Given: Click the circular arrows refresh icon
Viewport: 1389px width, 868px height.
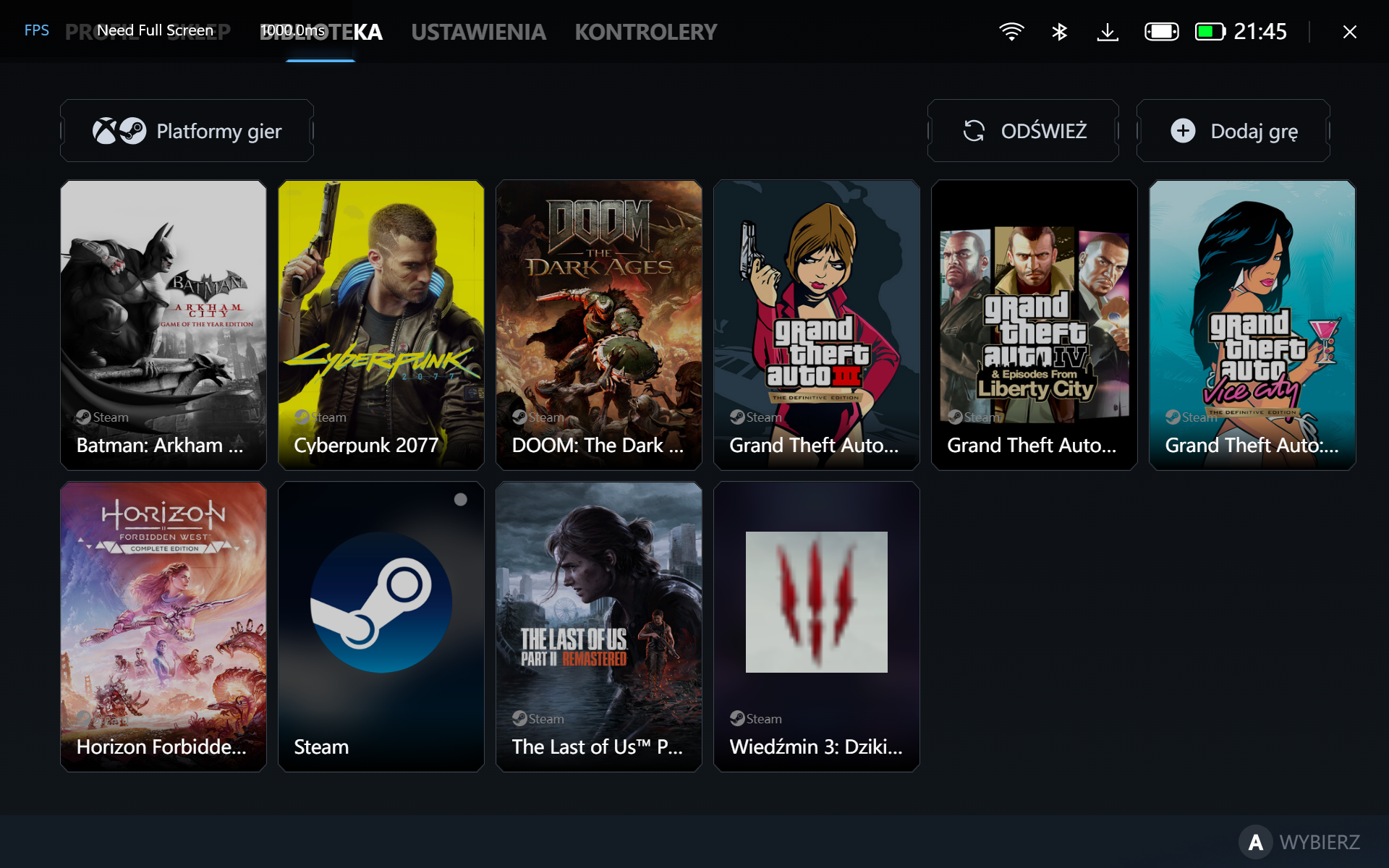Looking at the screenshot, I should 974,131.
